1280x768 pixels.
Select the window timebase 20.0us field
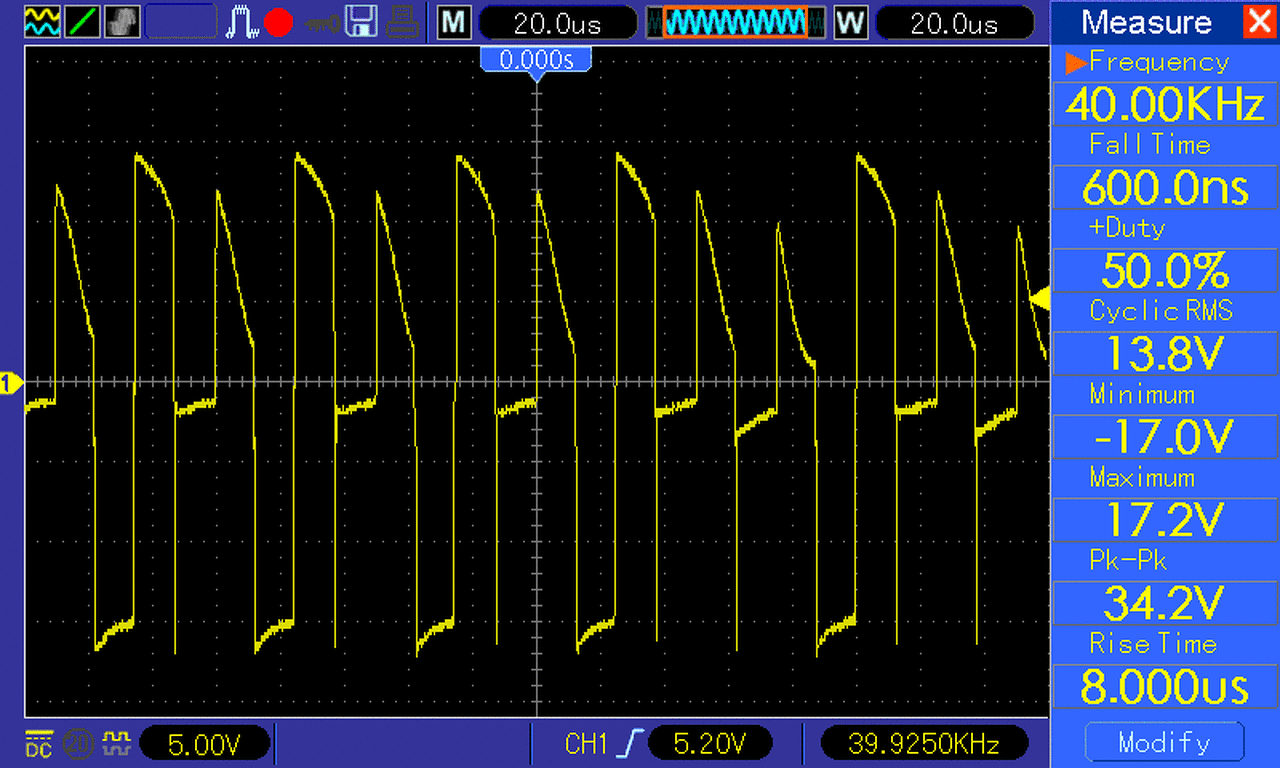(x=955, y=23)
